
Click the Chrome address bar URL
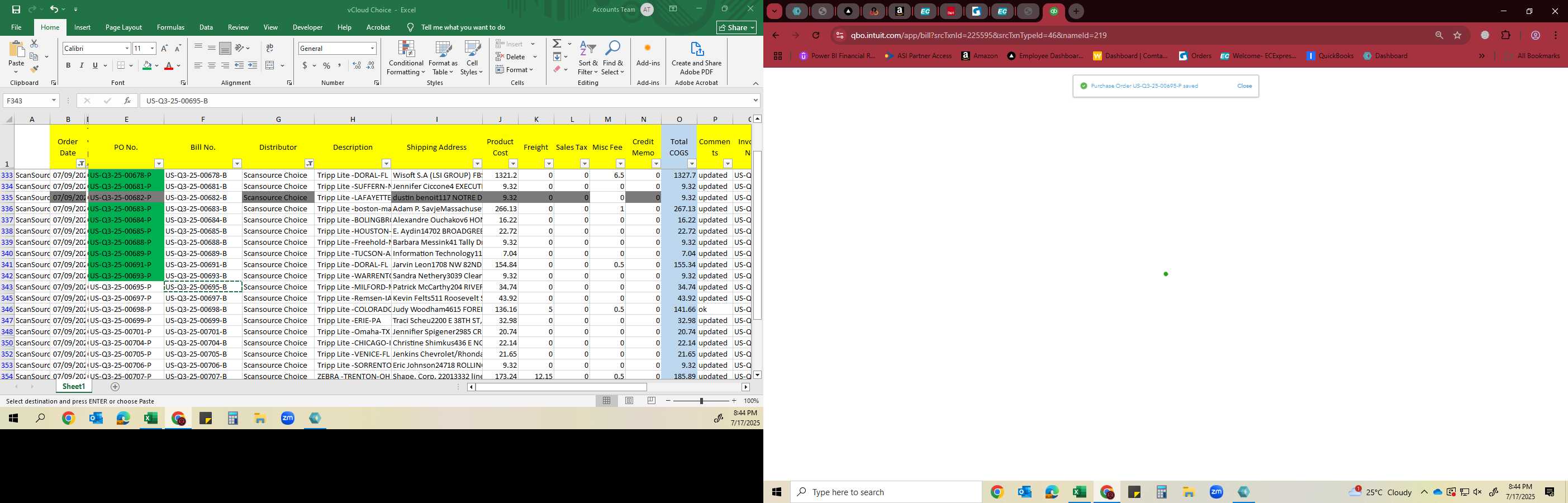(x=979, y=35)
